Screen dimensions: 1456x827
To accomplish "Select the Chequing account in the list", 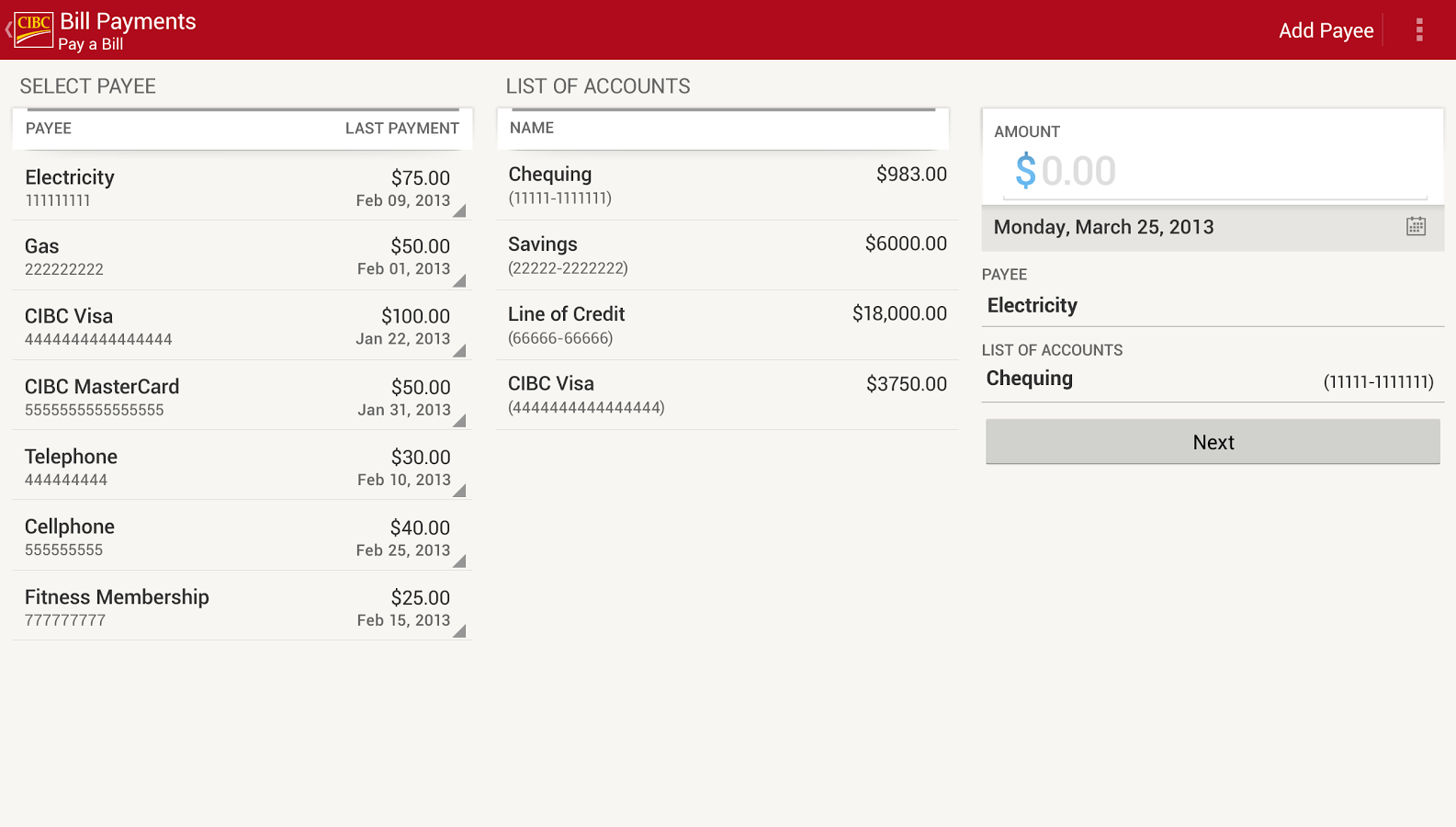I will 726,185.
